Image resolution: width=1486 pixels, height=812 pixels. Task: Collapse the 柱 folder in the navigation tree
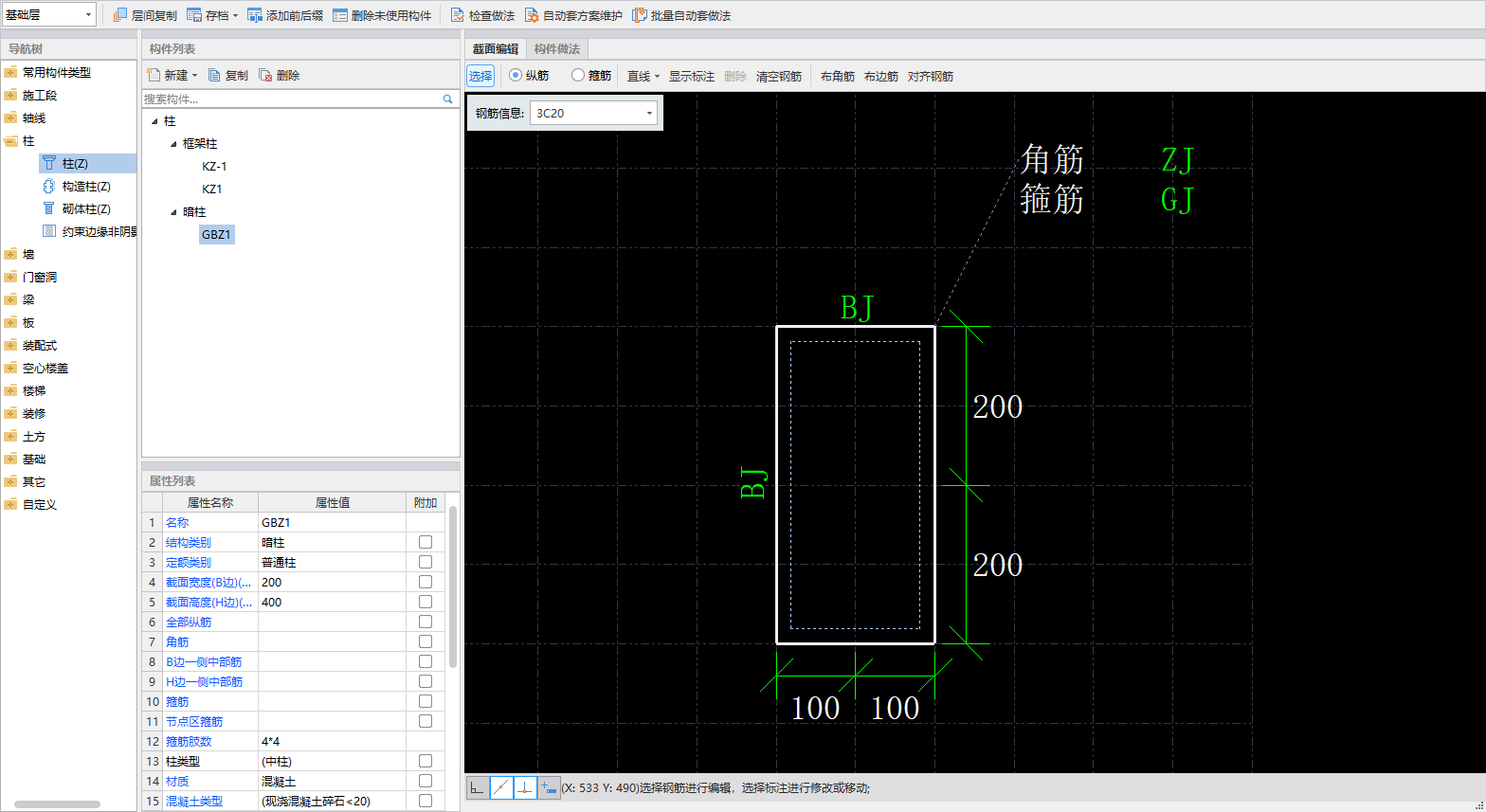pos(10,140)
